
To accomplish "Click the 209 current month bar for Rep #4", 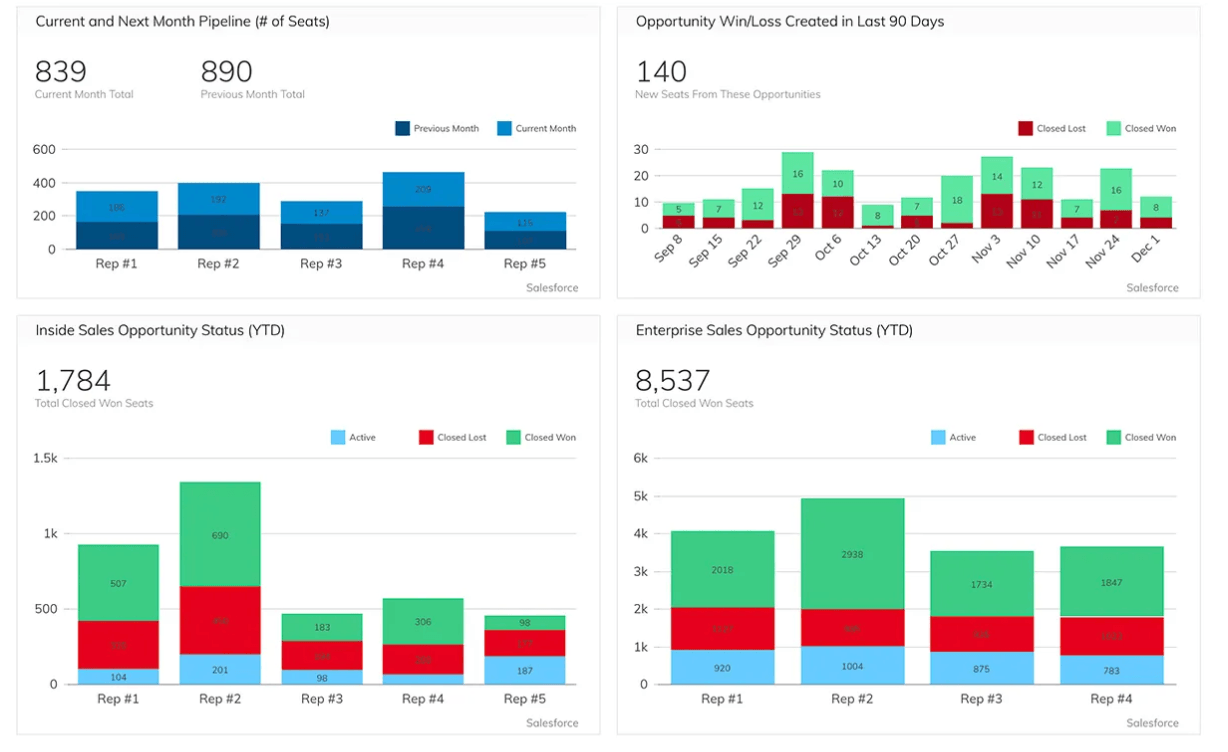I will point(423,190).
